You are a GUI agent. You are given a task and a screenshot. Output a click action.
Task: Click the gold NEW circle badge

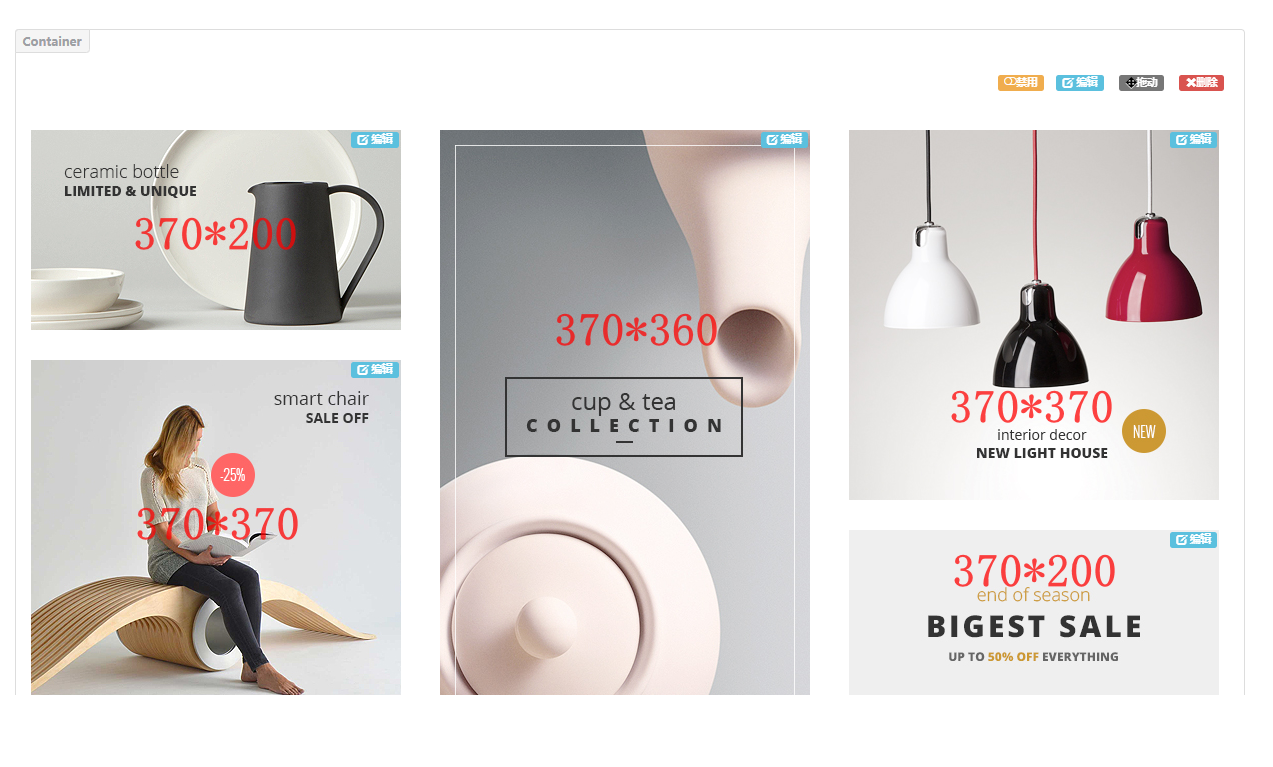(1144, 431)
